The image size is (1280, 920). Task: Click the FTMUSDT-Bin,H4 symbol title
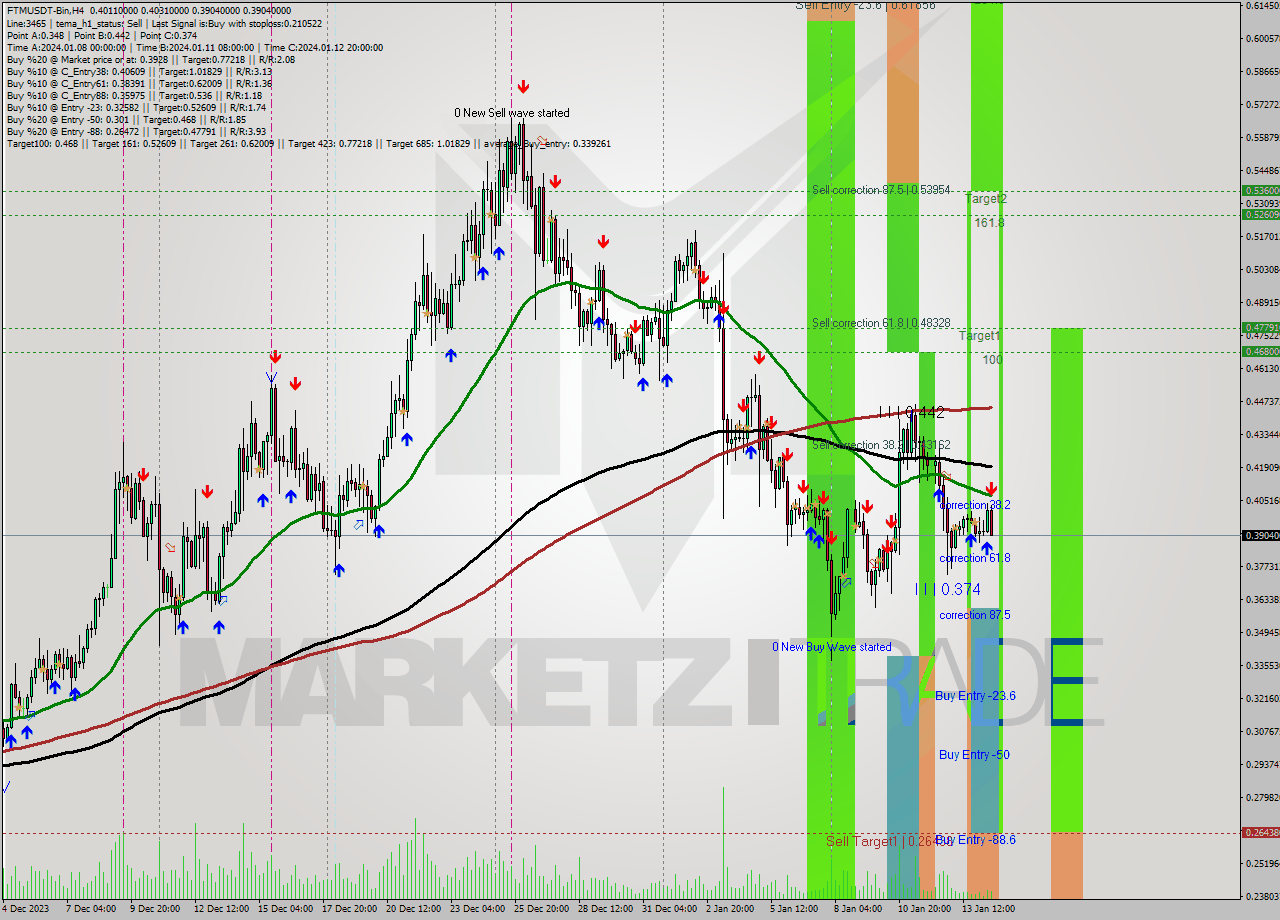pos(43,10)
